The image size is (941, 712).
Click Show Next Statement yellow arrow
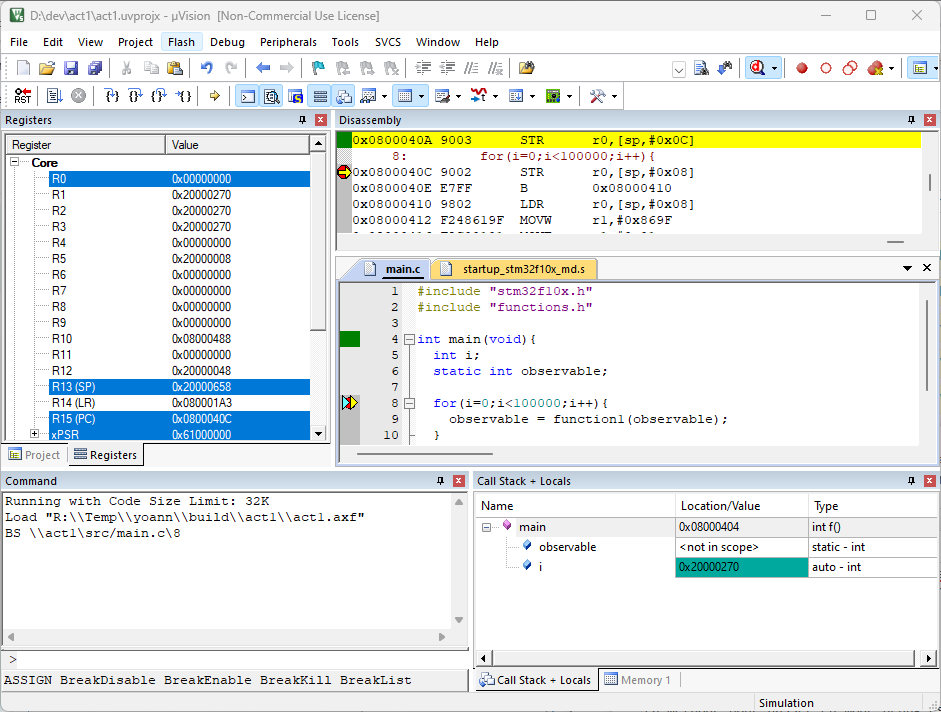[214, 96]
